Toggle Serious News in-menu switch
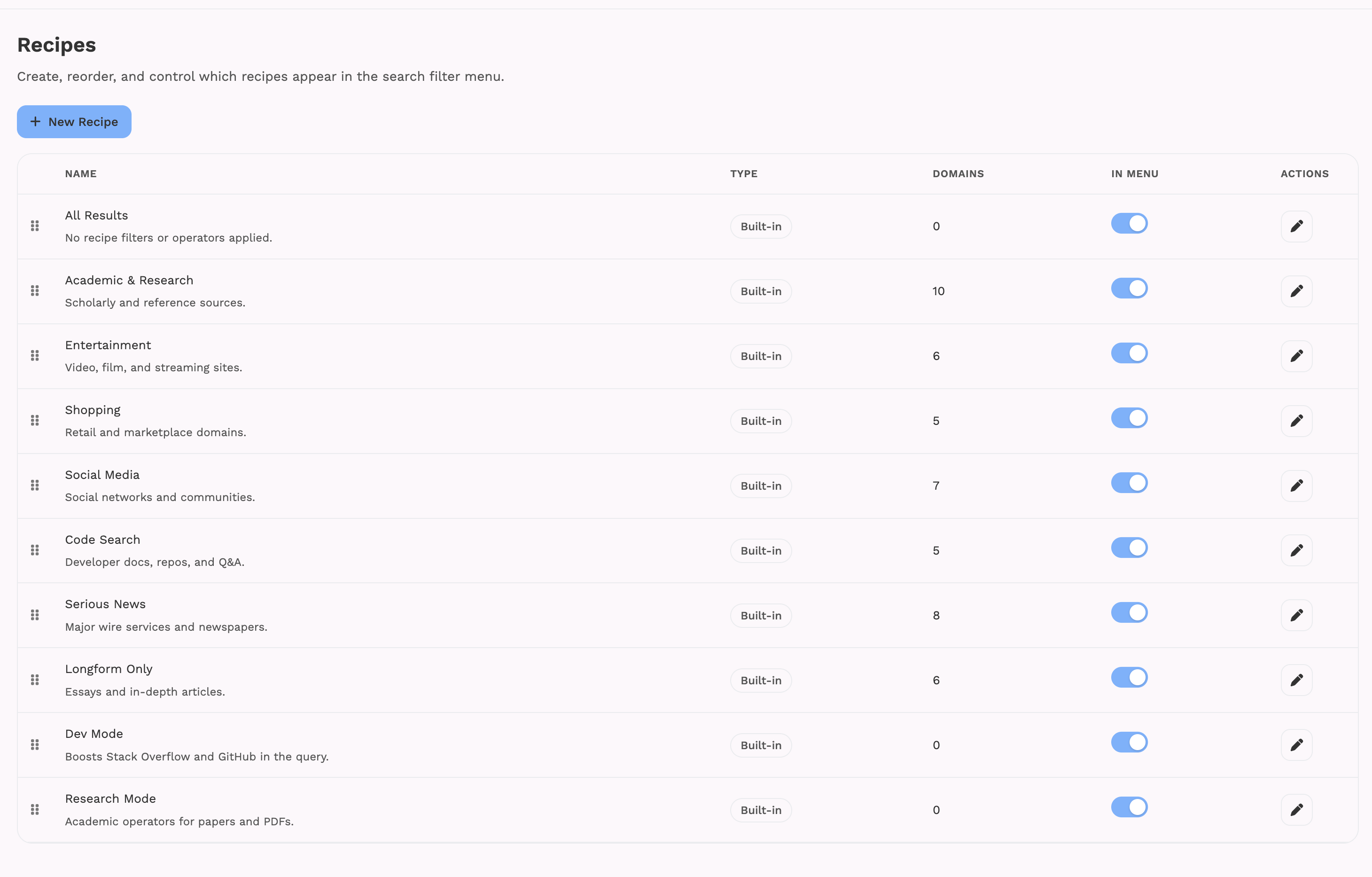The image size is (1372, 877). click(x=1129, y=612)
